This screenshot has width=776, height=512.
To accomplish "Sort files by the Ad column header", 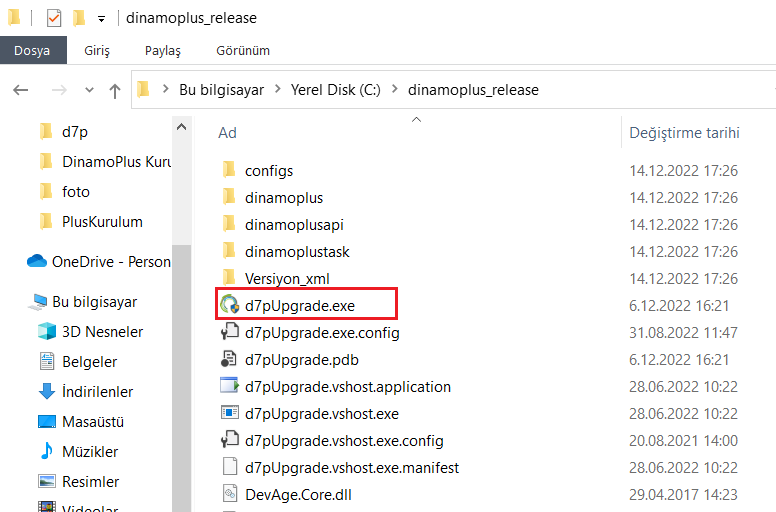I will [227, 133].
